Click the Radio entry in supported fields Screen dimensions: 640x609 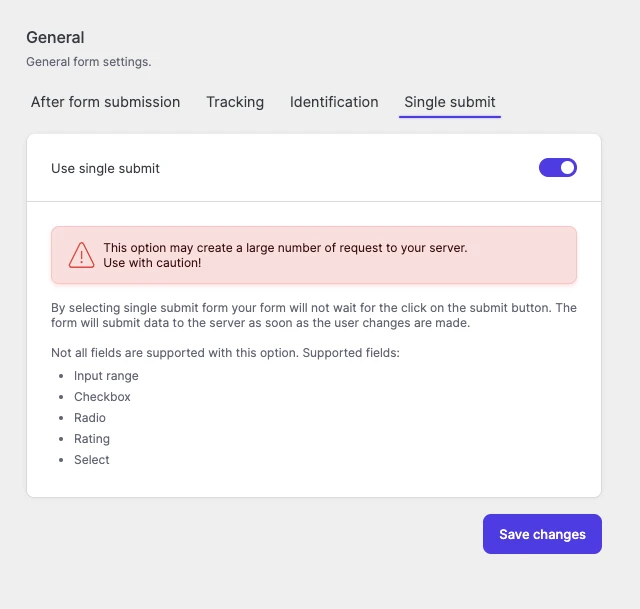coord(90,418)
